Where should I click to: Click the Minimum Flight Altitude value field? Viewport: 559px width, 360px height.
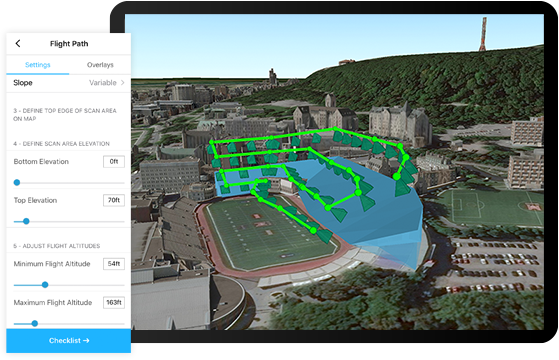coord(114,264)
